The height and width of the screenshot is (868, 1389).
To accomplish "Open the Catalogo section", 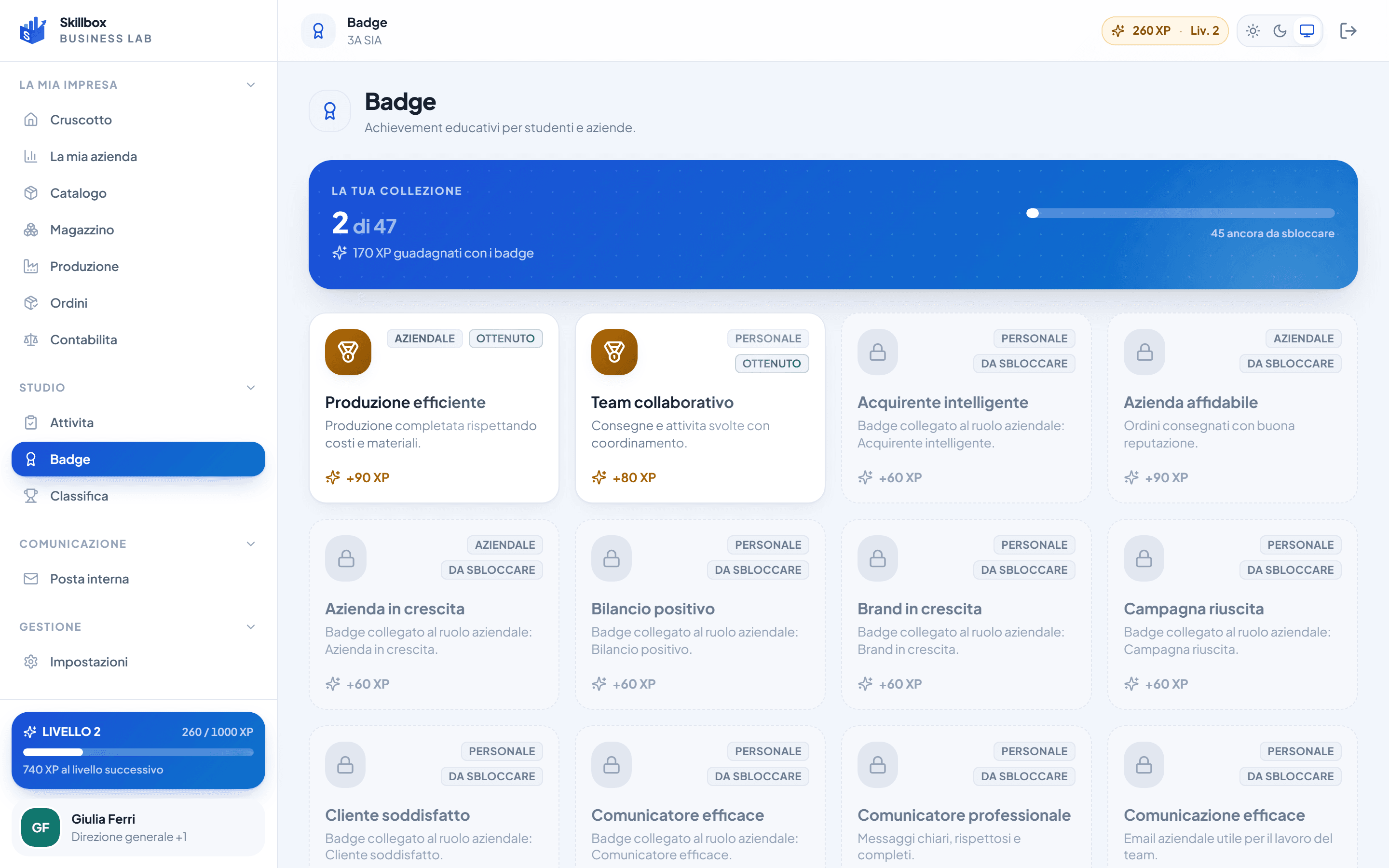I will coord(138,193).
